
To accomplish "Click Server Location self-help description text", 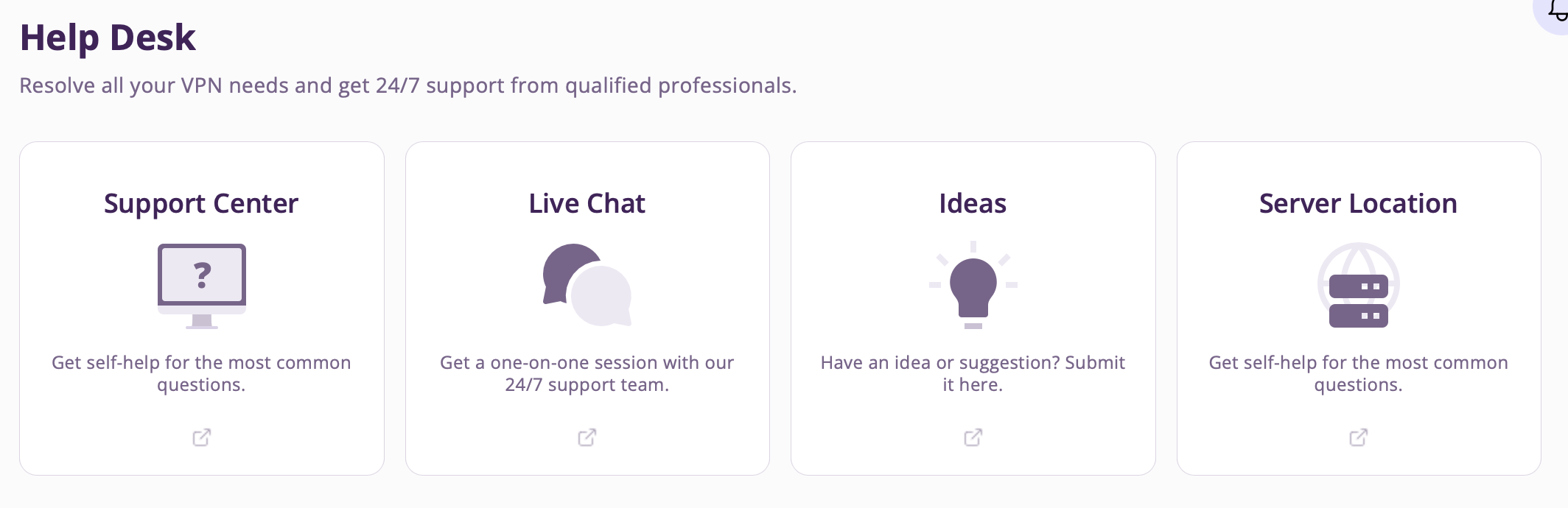I will [x=1358, y=373].
